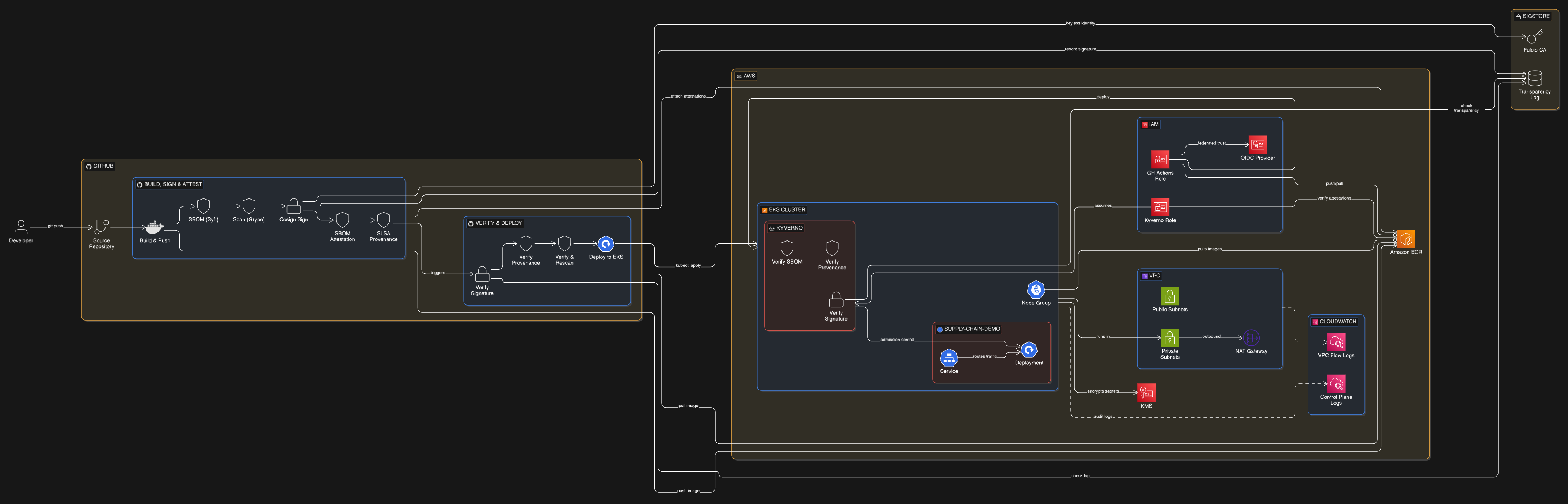Select the Kyverno Verify Provenance shield icon
1568x504 pixels.
click(x=832, y=249)
